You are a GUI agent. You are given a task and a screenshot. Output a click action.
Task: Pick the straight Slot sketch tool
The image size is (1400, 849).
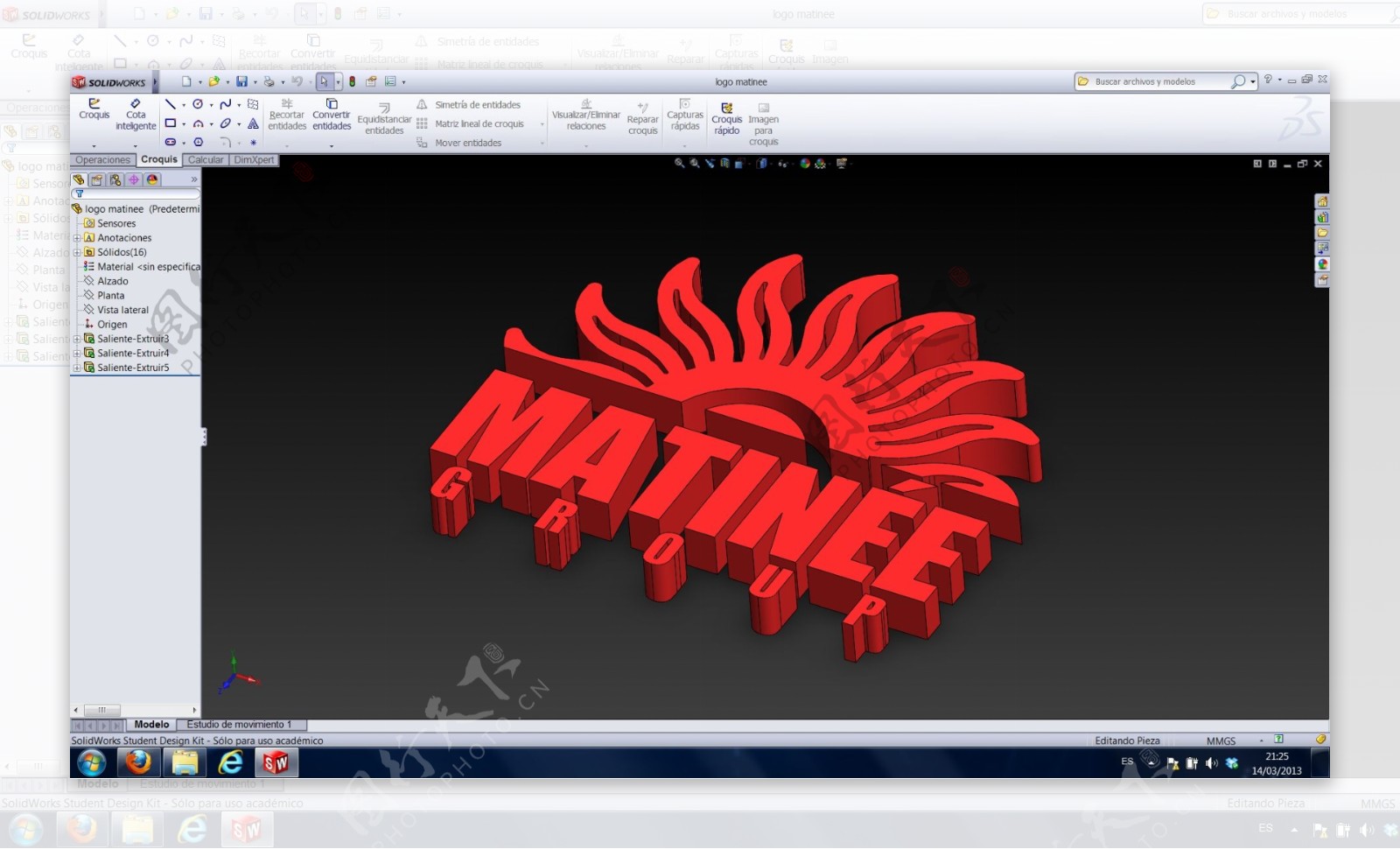click(171, 142)
